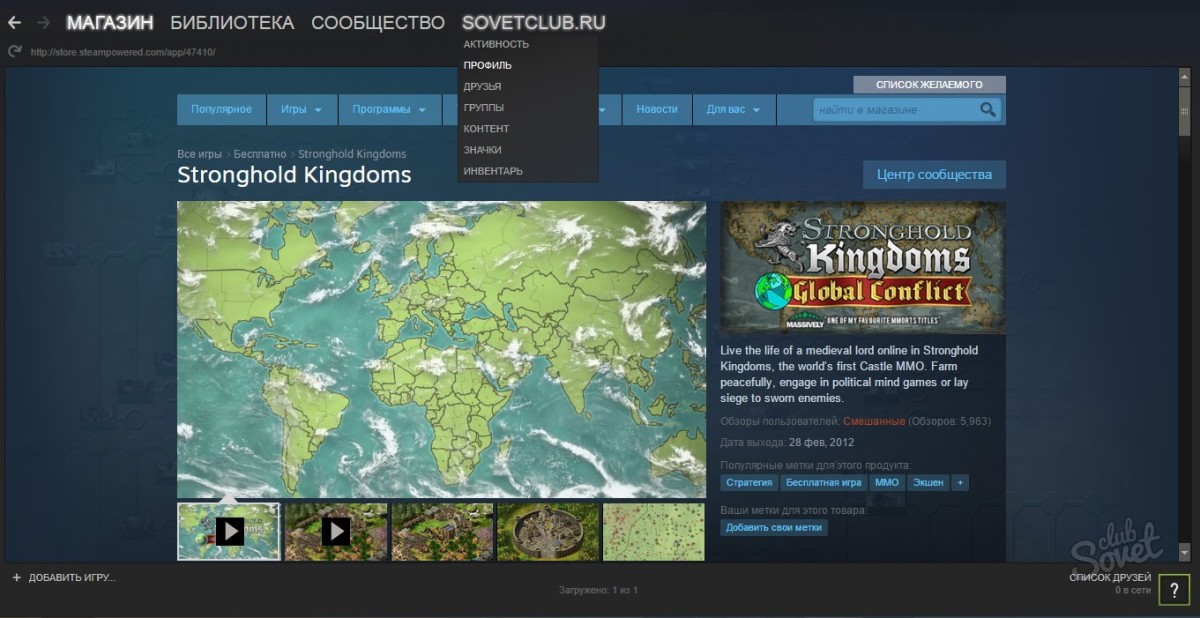
Task: Reload the page with the refresh icon
Action: [14, 51]
